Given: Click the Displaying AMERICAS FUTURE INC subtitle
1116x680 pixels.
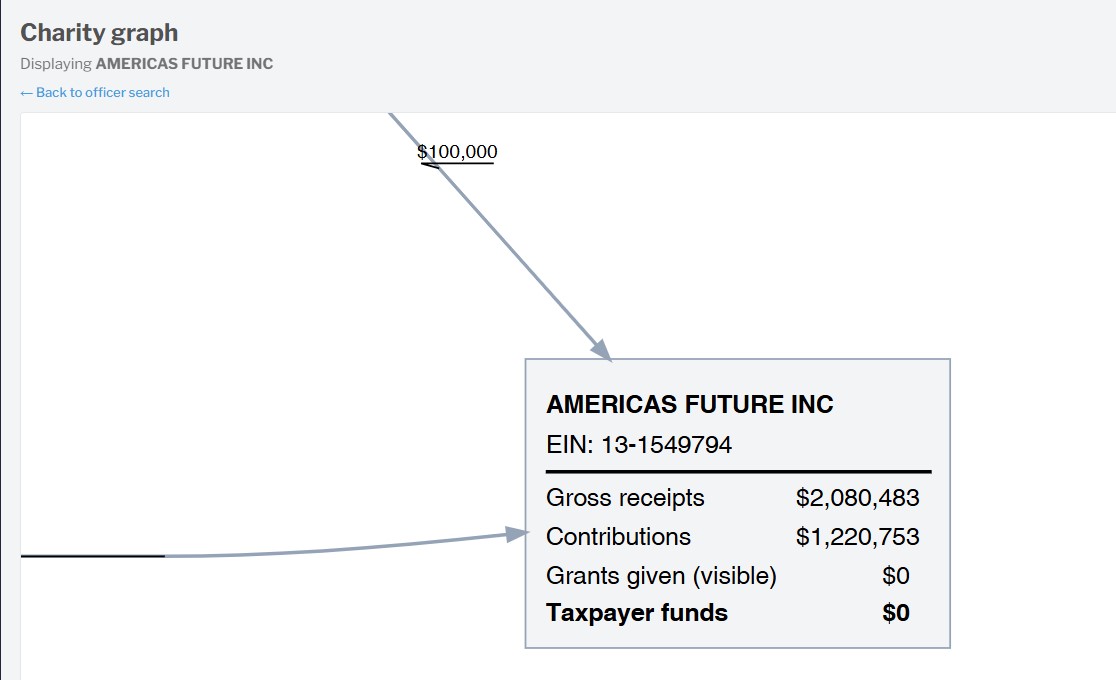Looking at the screenshot, I should pos(146,64).
